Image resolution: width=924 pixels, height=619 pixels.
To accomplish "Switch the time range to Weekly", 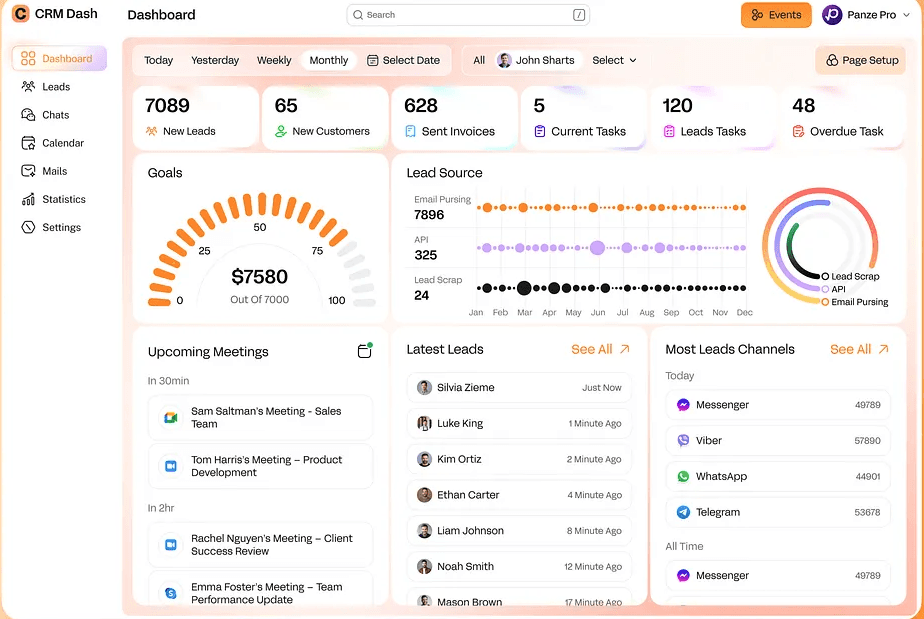I will pyautogui.click(x=274, y=60).
